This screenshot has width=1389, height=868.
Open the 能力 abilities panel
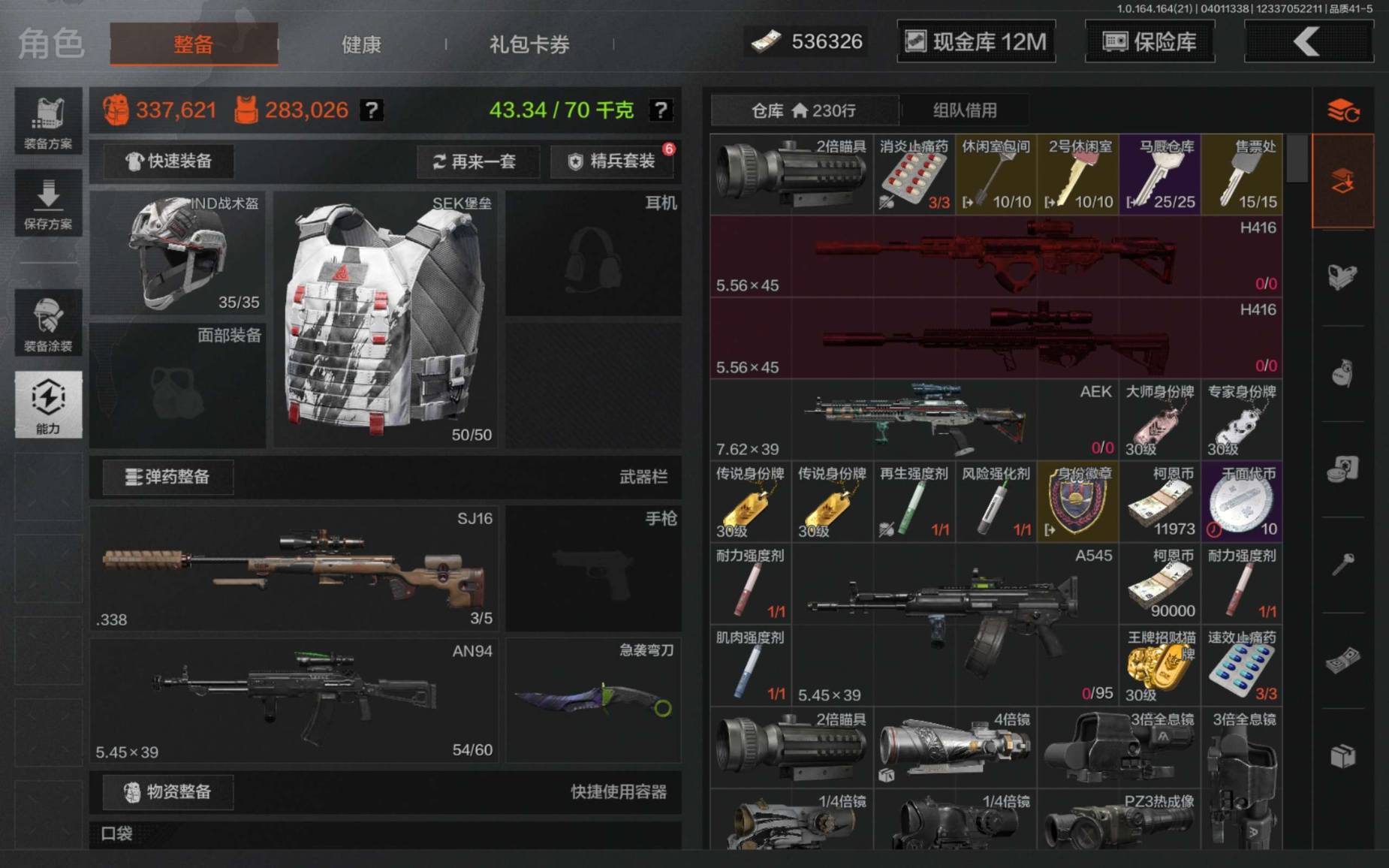(x=48, y=404)
